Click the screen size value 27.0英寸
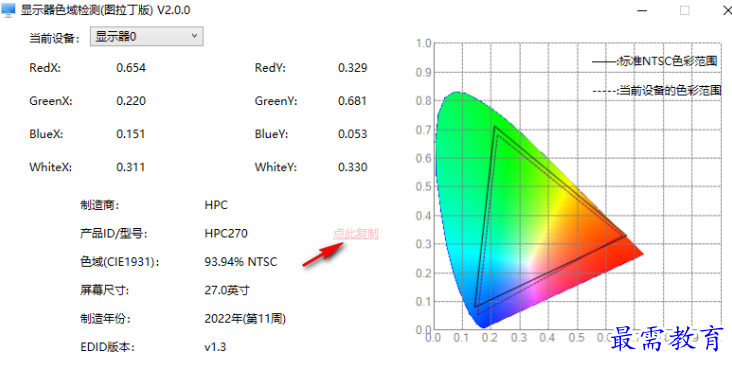Viewport: 732px width, 370px height. pos(227,291)
